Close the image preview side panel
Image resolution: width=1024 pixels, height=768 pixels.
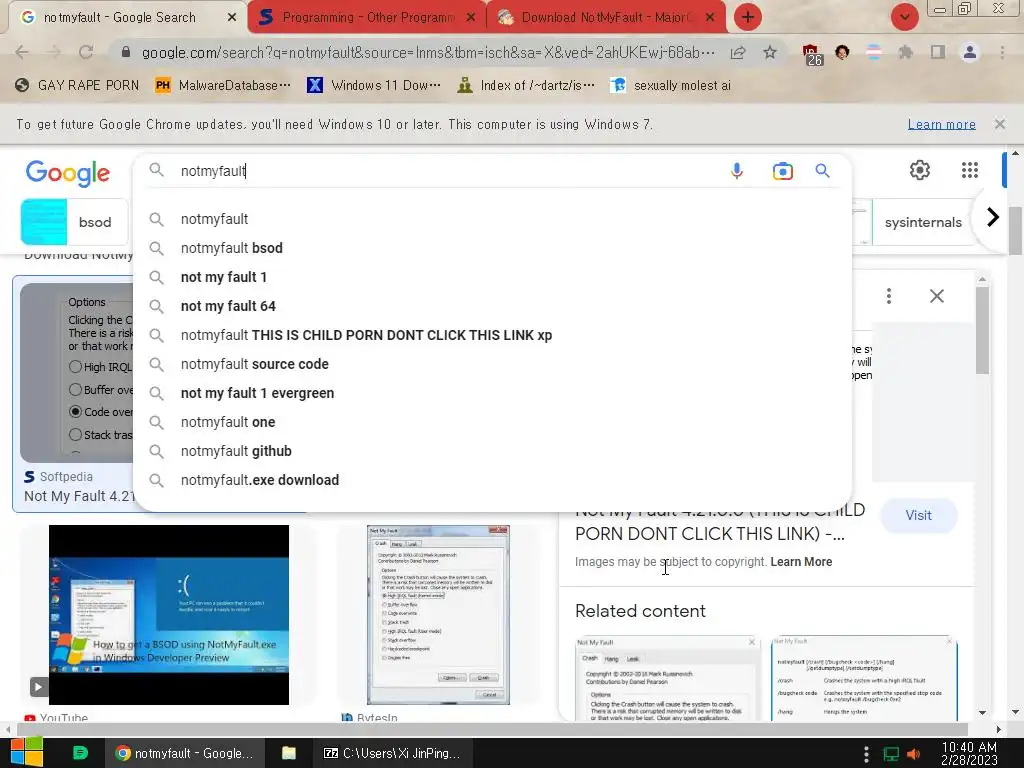(x=936, y=296)
